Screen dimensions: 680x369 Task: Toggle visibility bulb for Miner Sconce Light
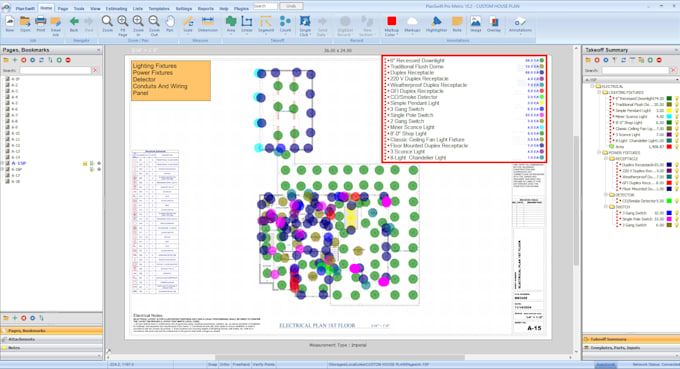pos(677,117)
